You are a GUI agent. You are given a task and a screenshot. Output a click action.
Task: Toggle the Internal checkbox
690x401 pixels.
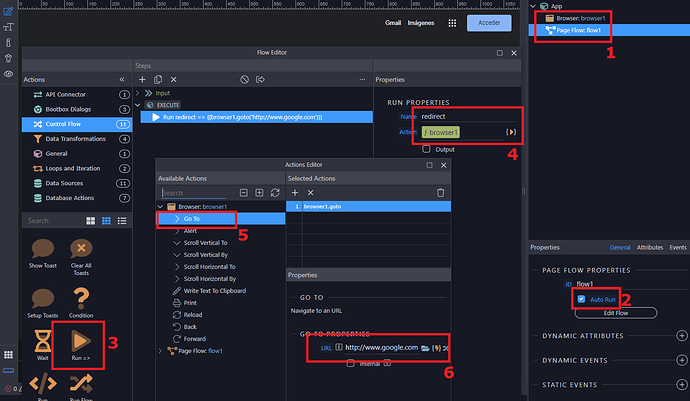(x=350, y=364)
